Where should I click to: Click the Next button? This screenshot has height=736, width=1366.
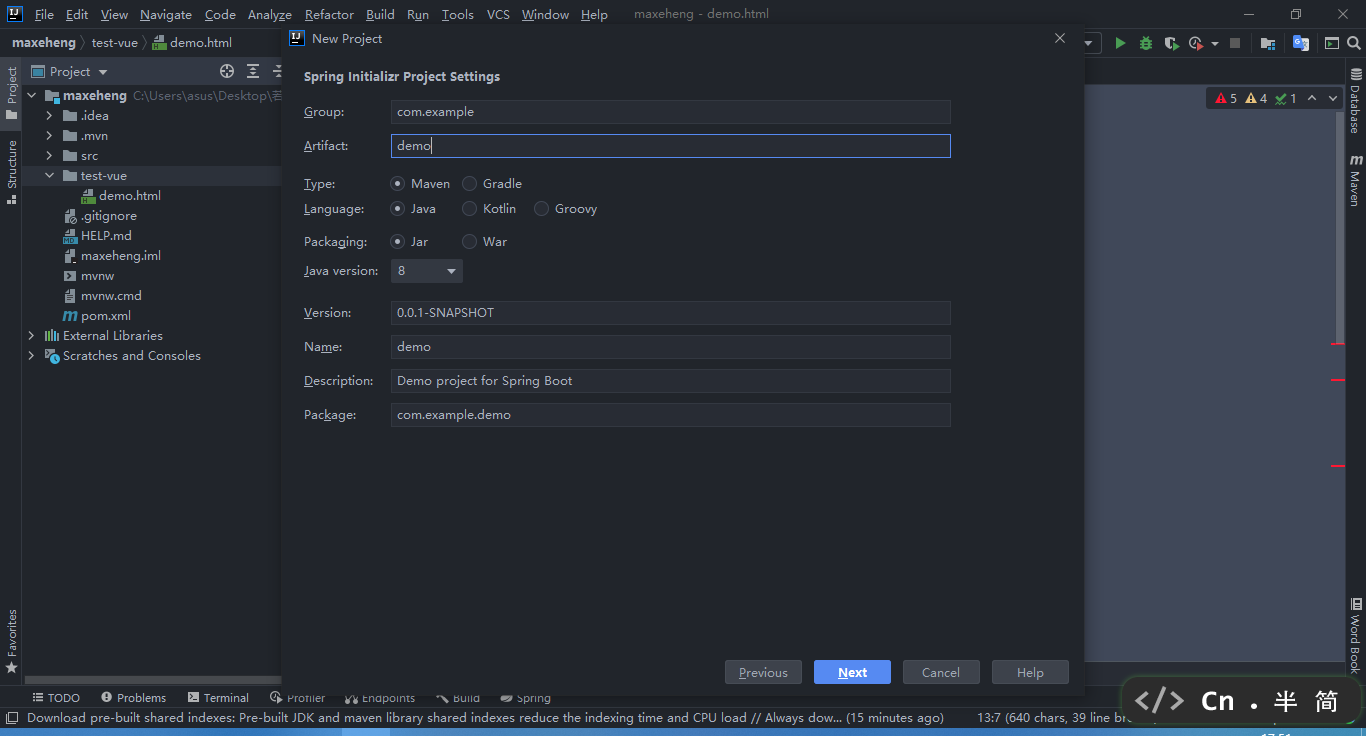click(x=852, y=672)
